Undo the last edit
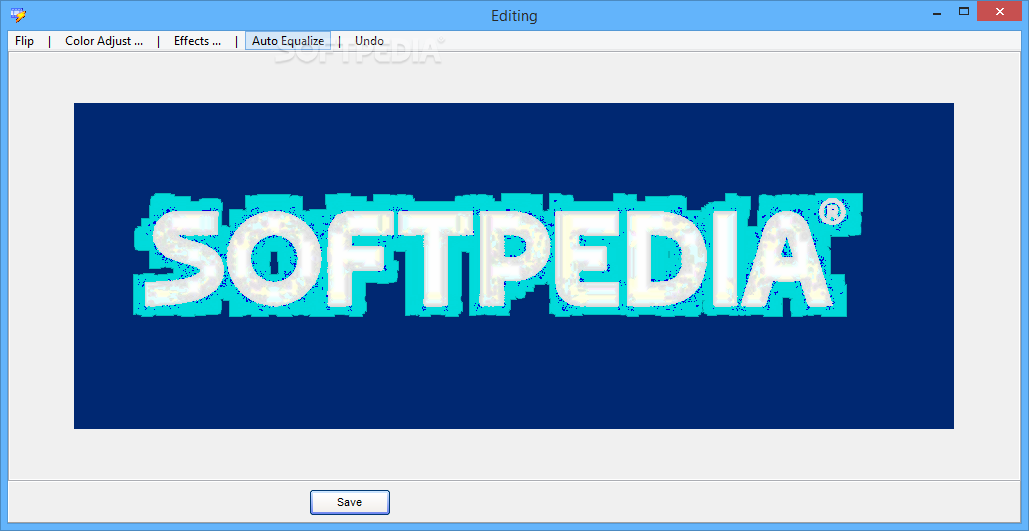1029x531 pixels. (369, 41)
